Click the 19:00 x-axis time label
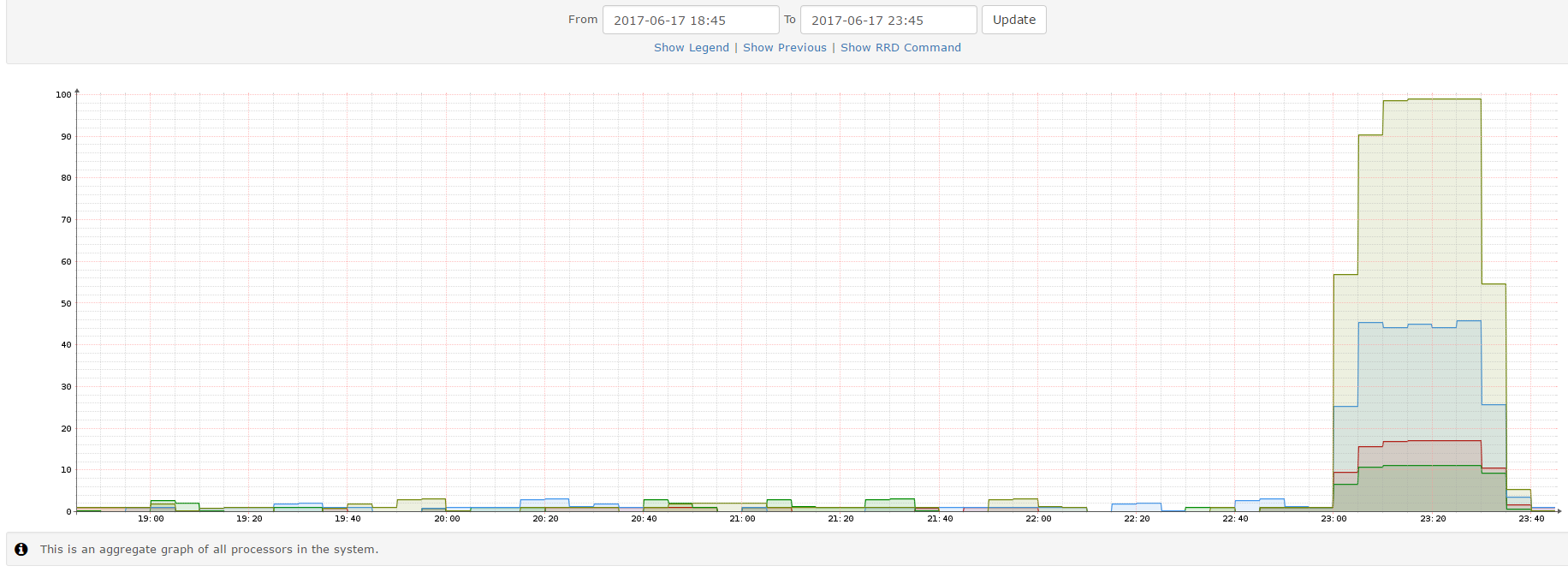 tap(151, 519)
